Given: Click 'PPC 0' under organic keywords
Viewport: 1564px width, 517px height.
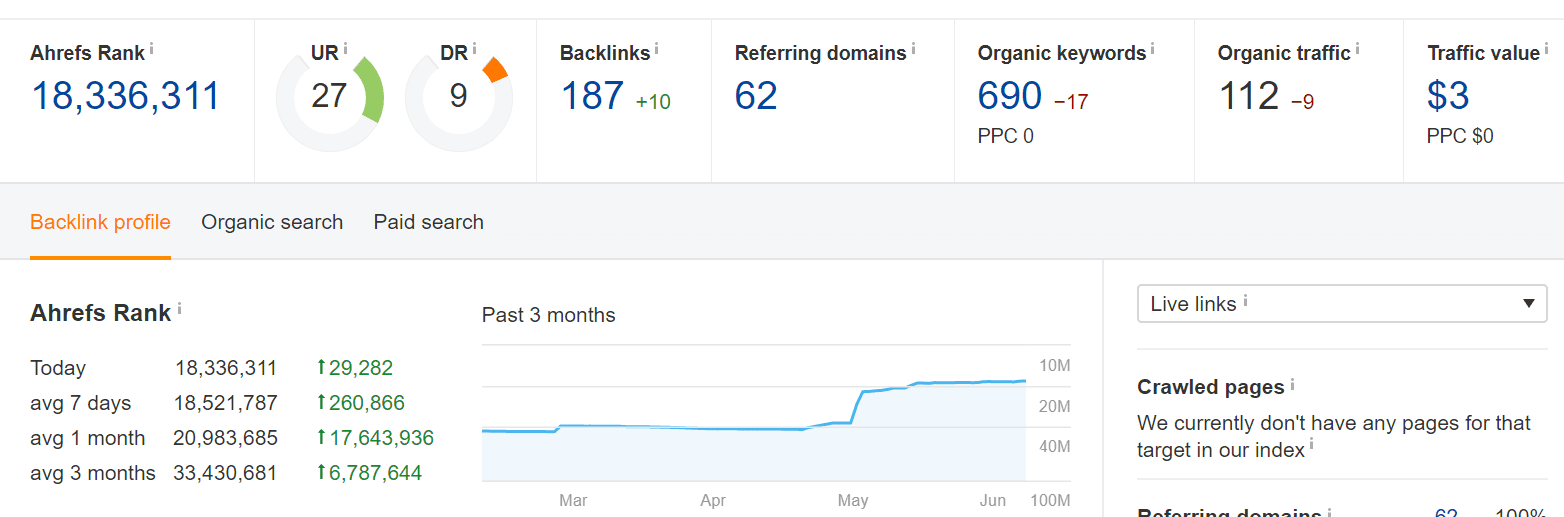Looking at the screenshot, I should pos(1005,136).
